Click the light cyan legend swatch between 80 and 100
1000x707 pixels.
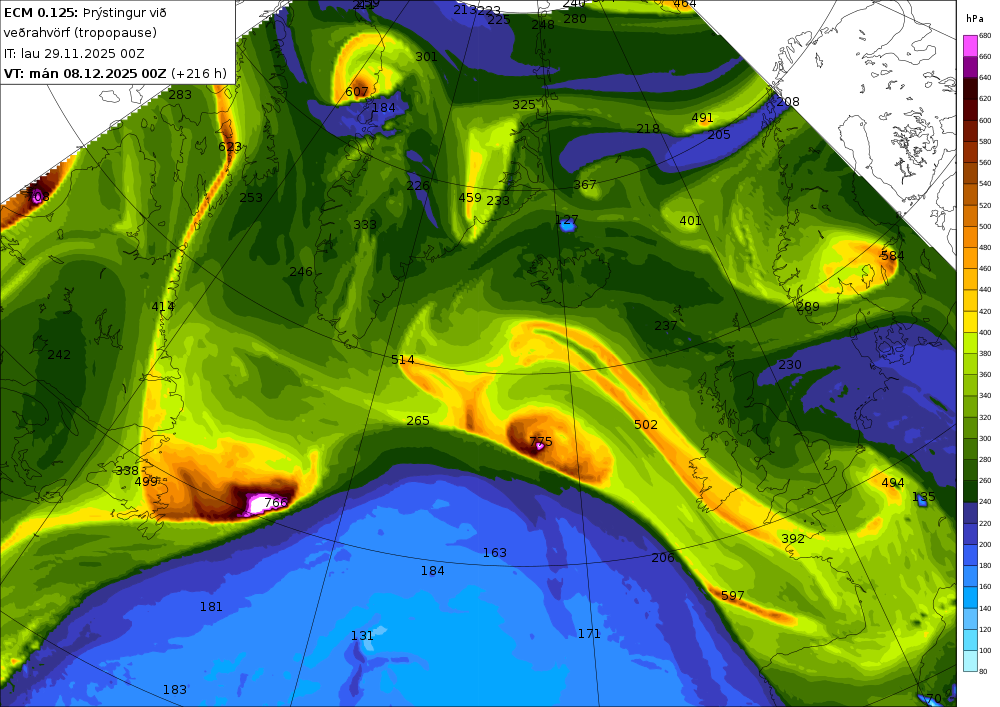point(970,661)
